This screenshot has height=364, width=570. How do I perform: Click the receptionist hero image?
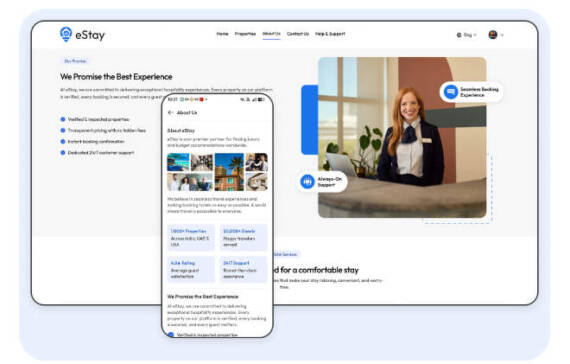tap(402, 137)
